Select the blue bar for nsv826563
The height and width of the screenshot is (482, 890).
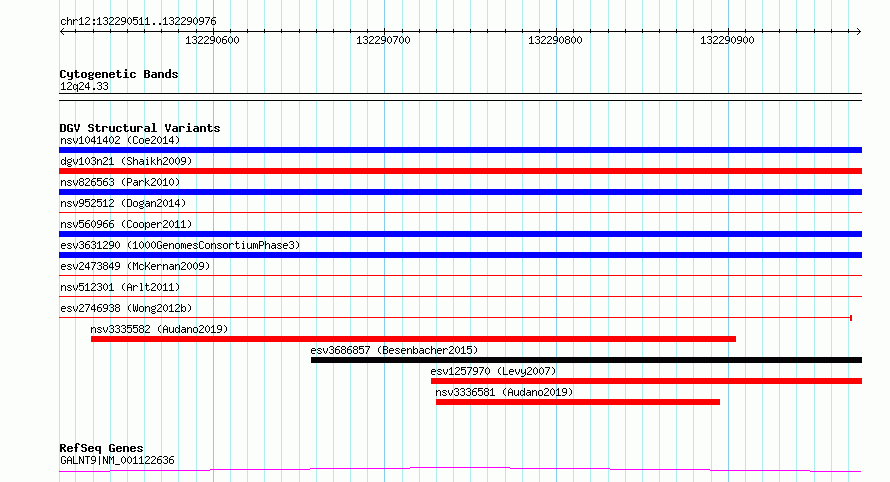pos(460,192)
